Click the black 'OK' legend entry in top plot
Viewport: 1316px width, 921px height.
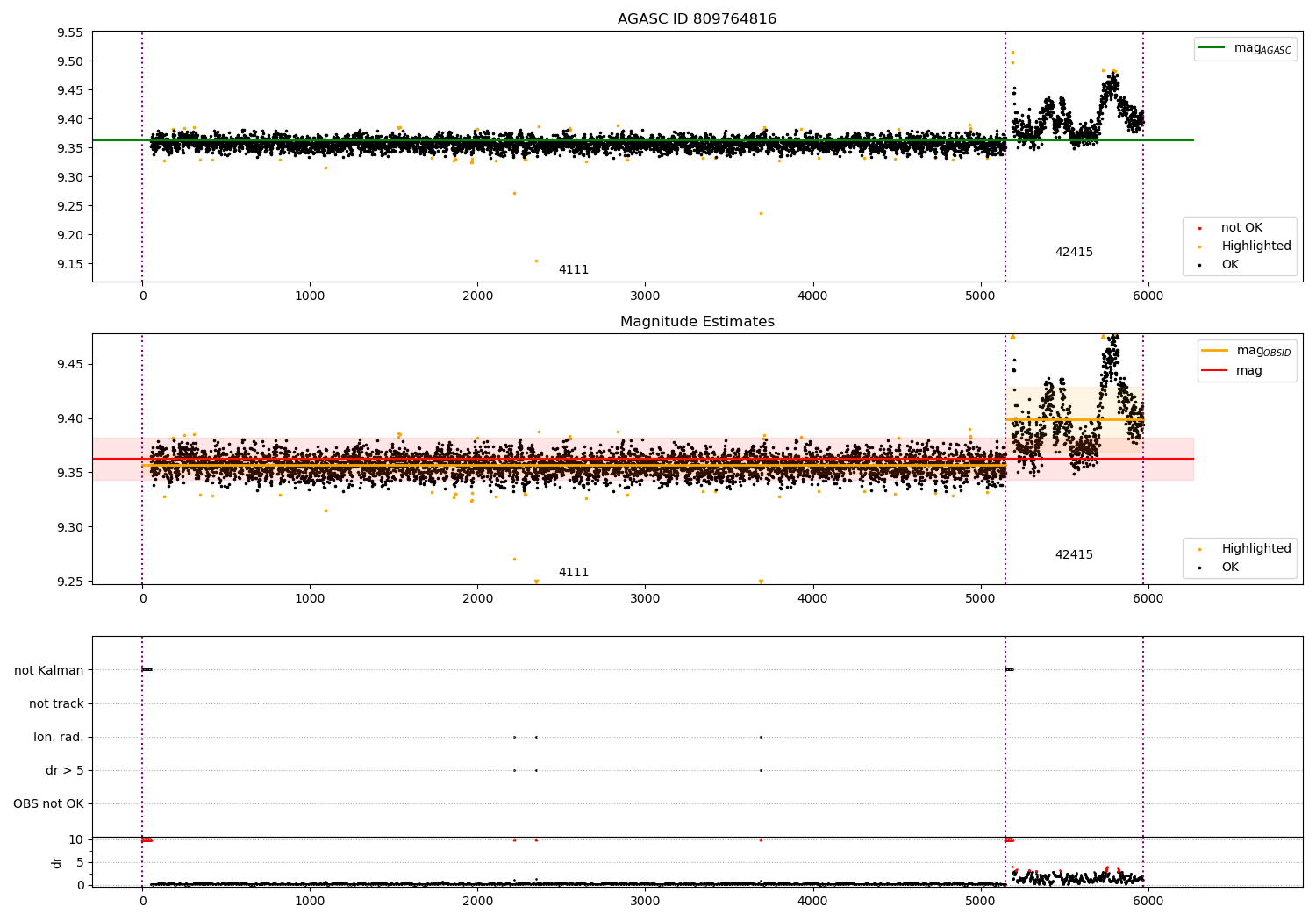(x=1230, y=265)
